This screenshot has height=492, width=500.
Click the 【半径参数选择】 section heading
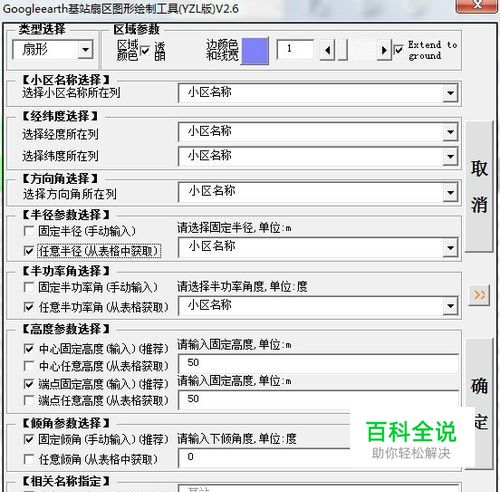tap(66, 215)
